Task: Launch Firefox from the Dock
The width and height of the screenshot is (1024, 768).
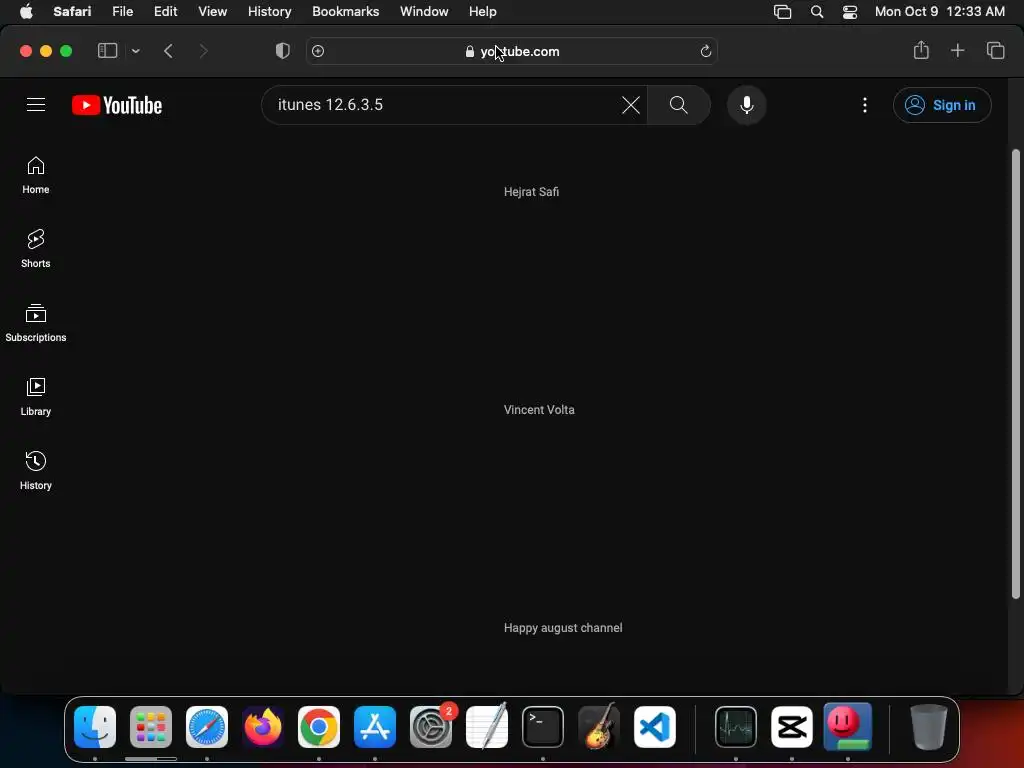Action: point(263,727)
